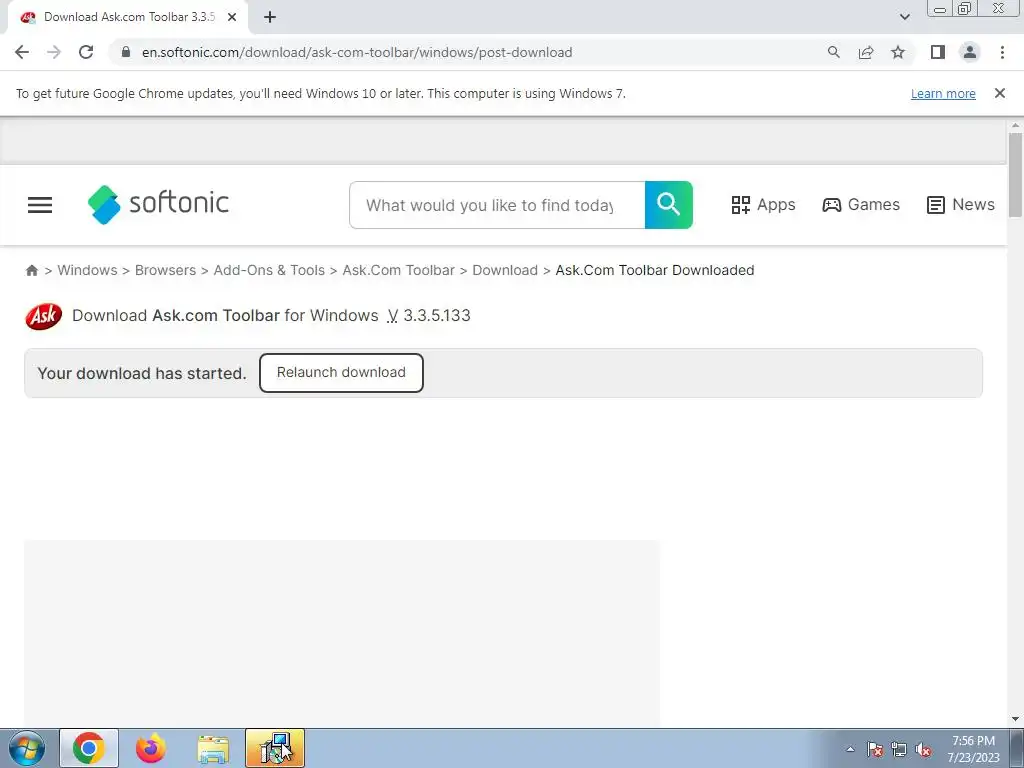This screenshot has width=1024, height=768.
Task: Click the Ask.com Toolbar title text
Action: [216, 315]
